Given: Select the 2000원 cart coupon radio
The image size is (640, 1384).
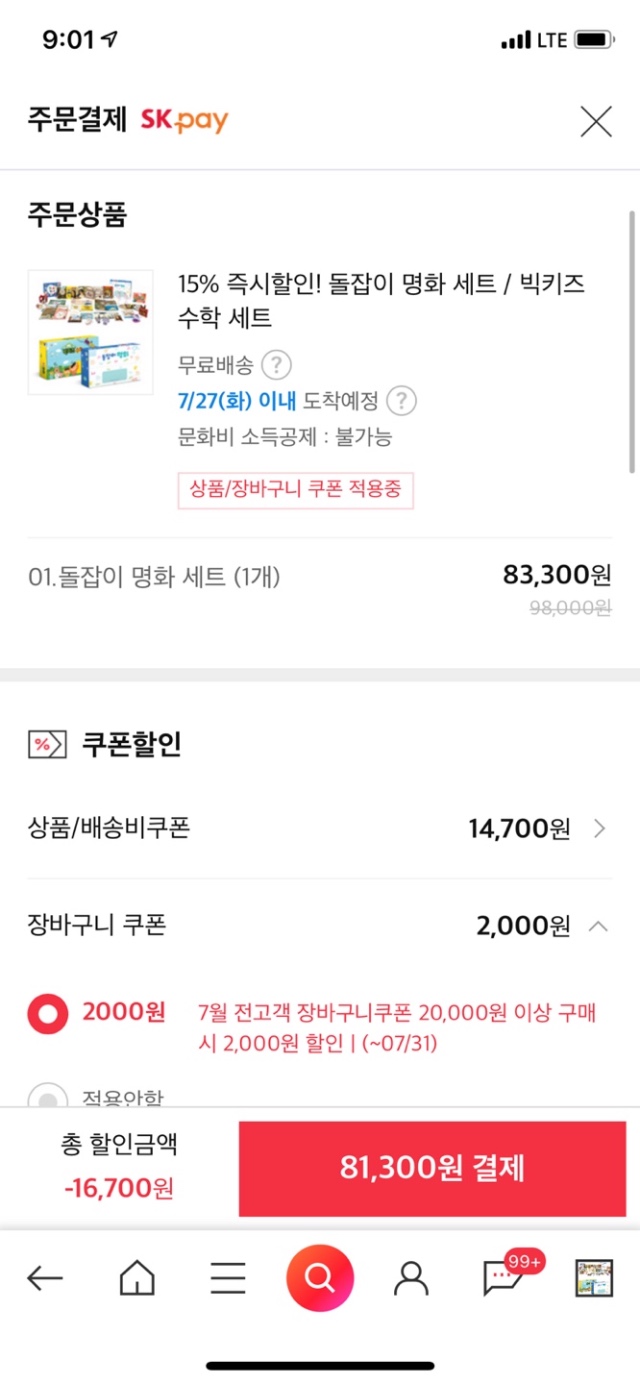Looking at the screenshot, I should point(47,1013).
